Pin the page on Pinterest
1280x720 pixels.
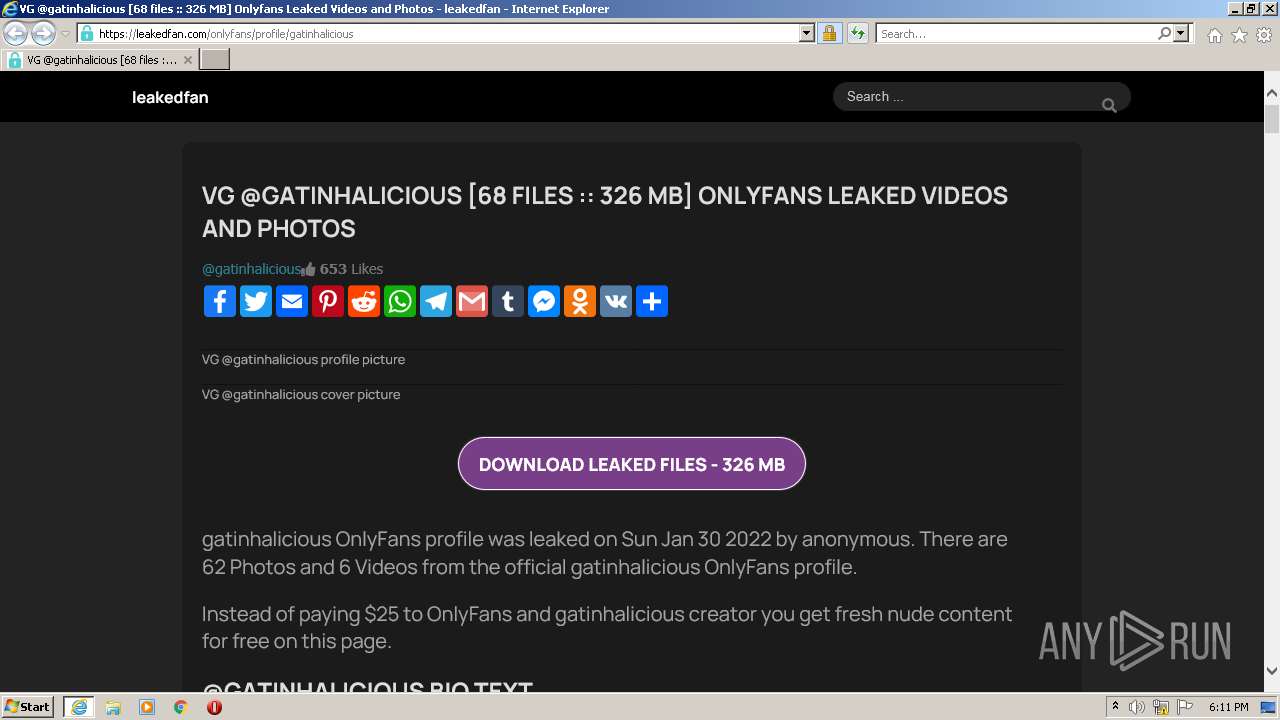328,301
